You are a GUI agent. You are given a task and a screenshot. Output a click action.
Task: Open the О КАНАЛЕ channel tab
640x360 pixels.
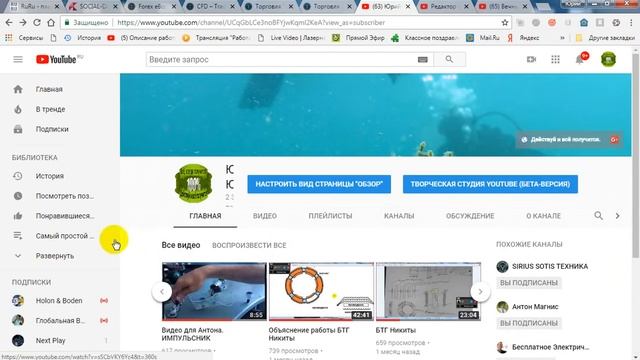[x=543, y=216]
